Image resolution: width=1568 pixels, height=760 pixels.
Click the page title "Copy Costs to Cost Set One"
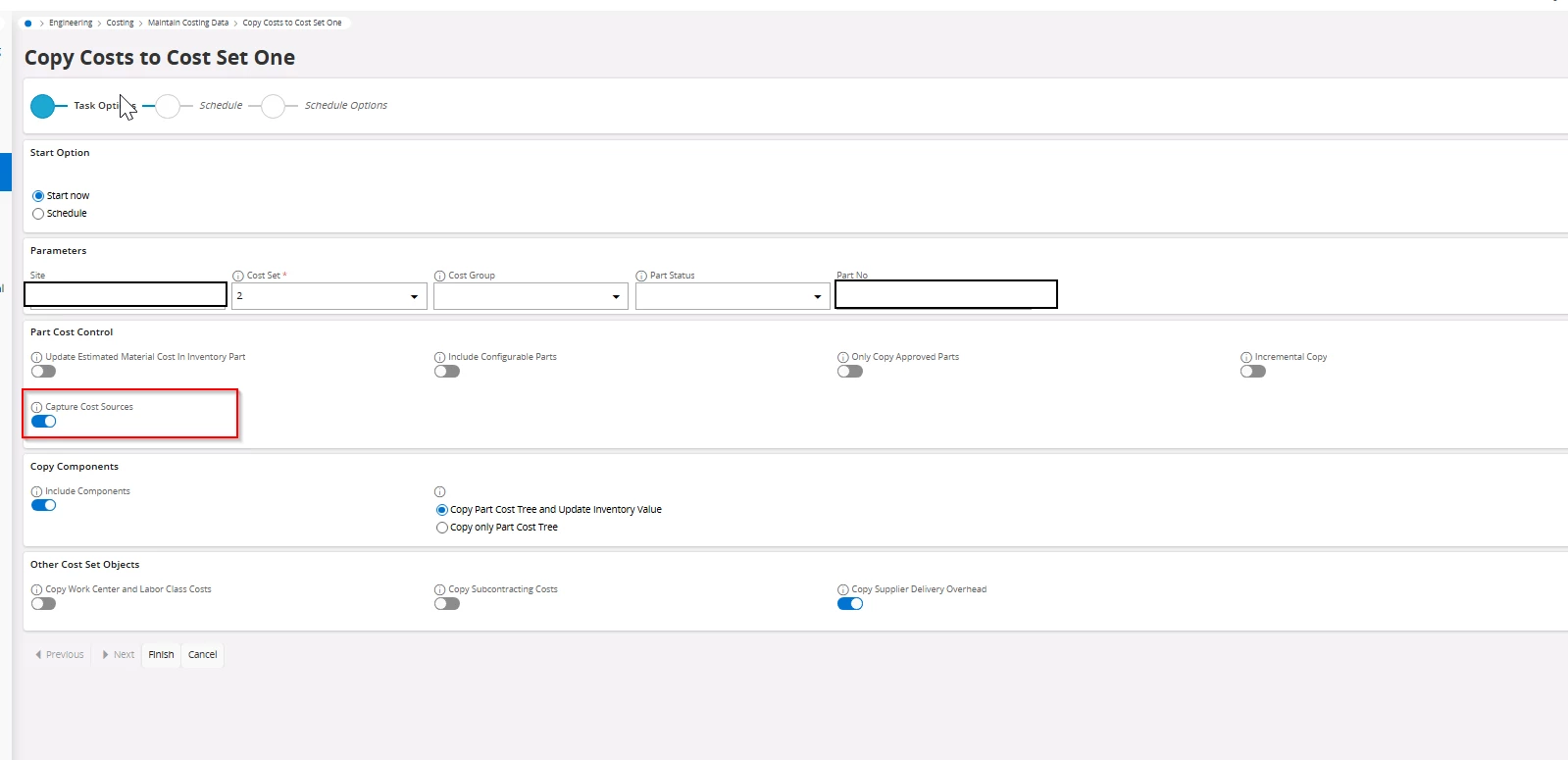coord(160,58)
